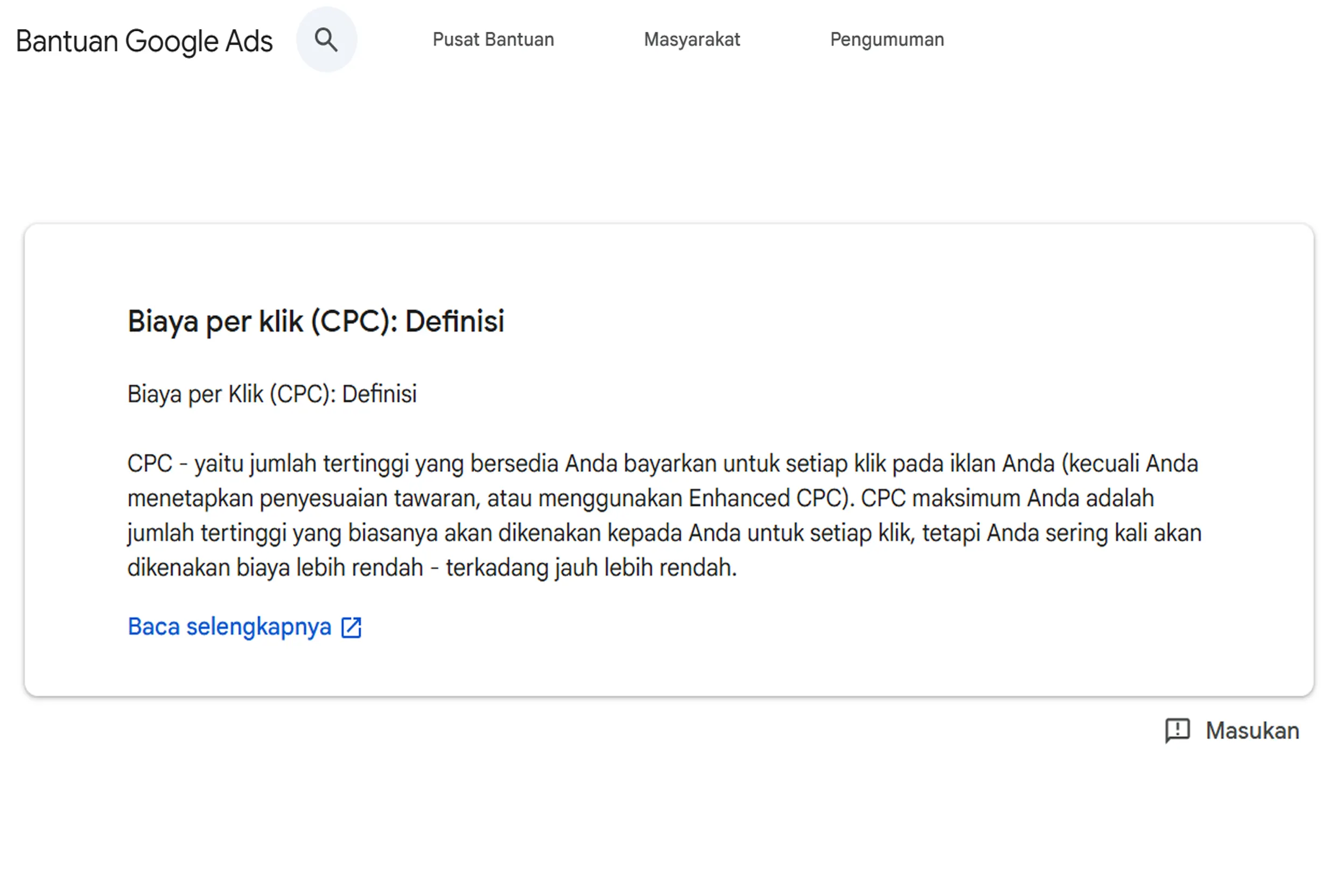Go to the Pengumuman tab

tap(887, 39)
